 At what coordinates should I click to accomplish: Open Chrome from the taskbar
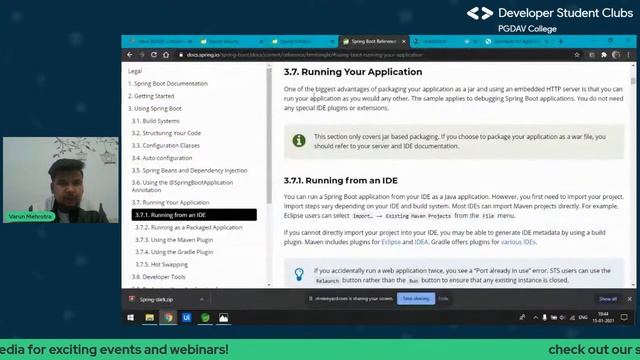[168, 318]
